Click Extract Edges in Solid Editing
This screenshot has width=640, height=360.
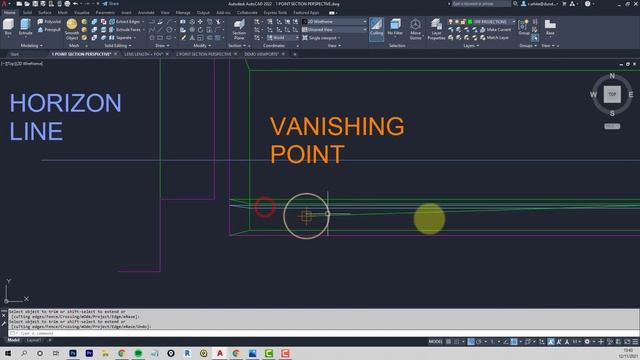pos(124,22)
